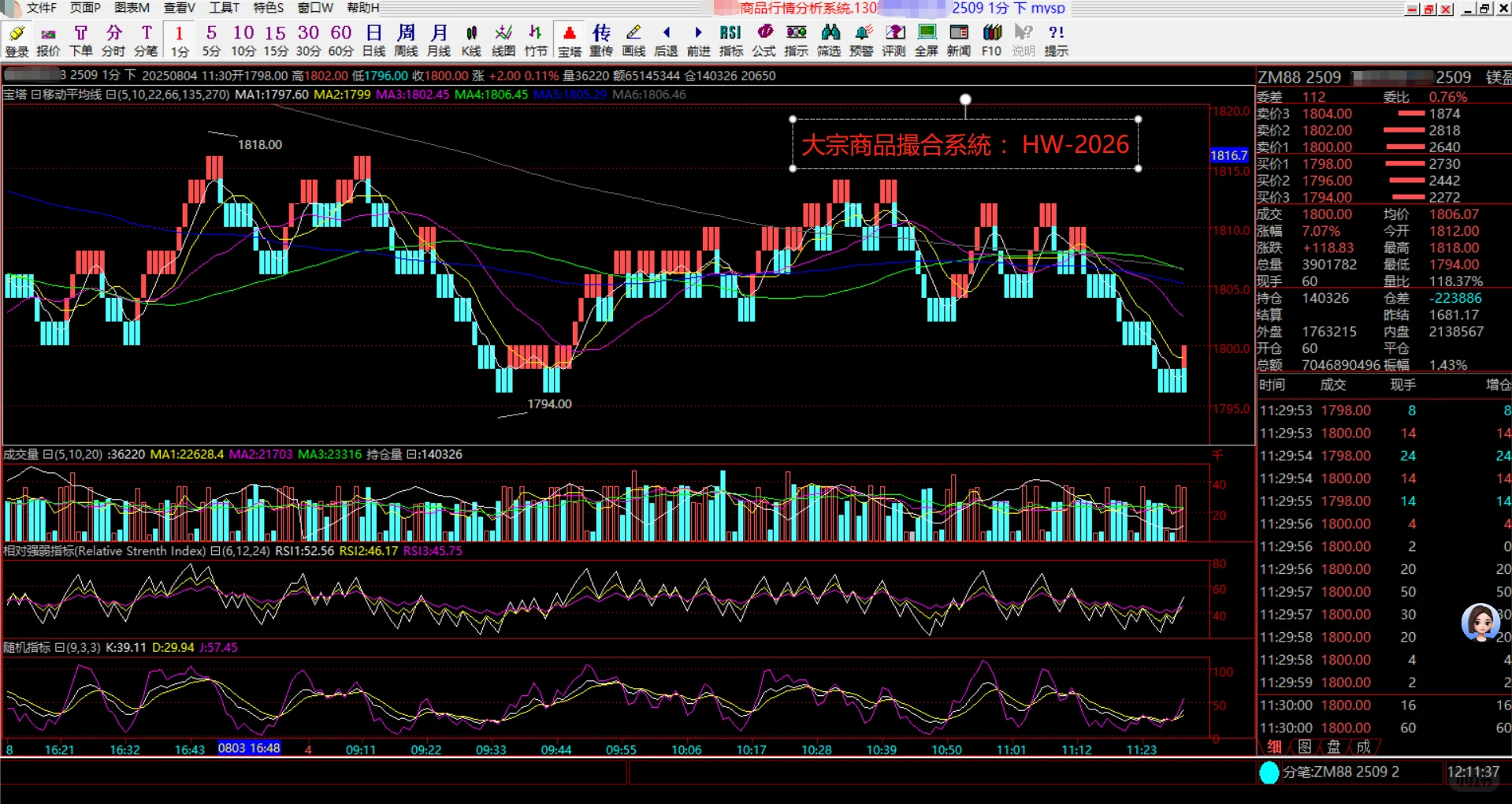This screenshot has height=804, width=1512.
Task: Click the rotation handle above the annotation box
Action: (x=965, y=99)
